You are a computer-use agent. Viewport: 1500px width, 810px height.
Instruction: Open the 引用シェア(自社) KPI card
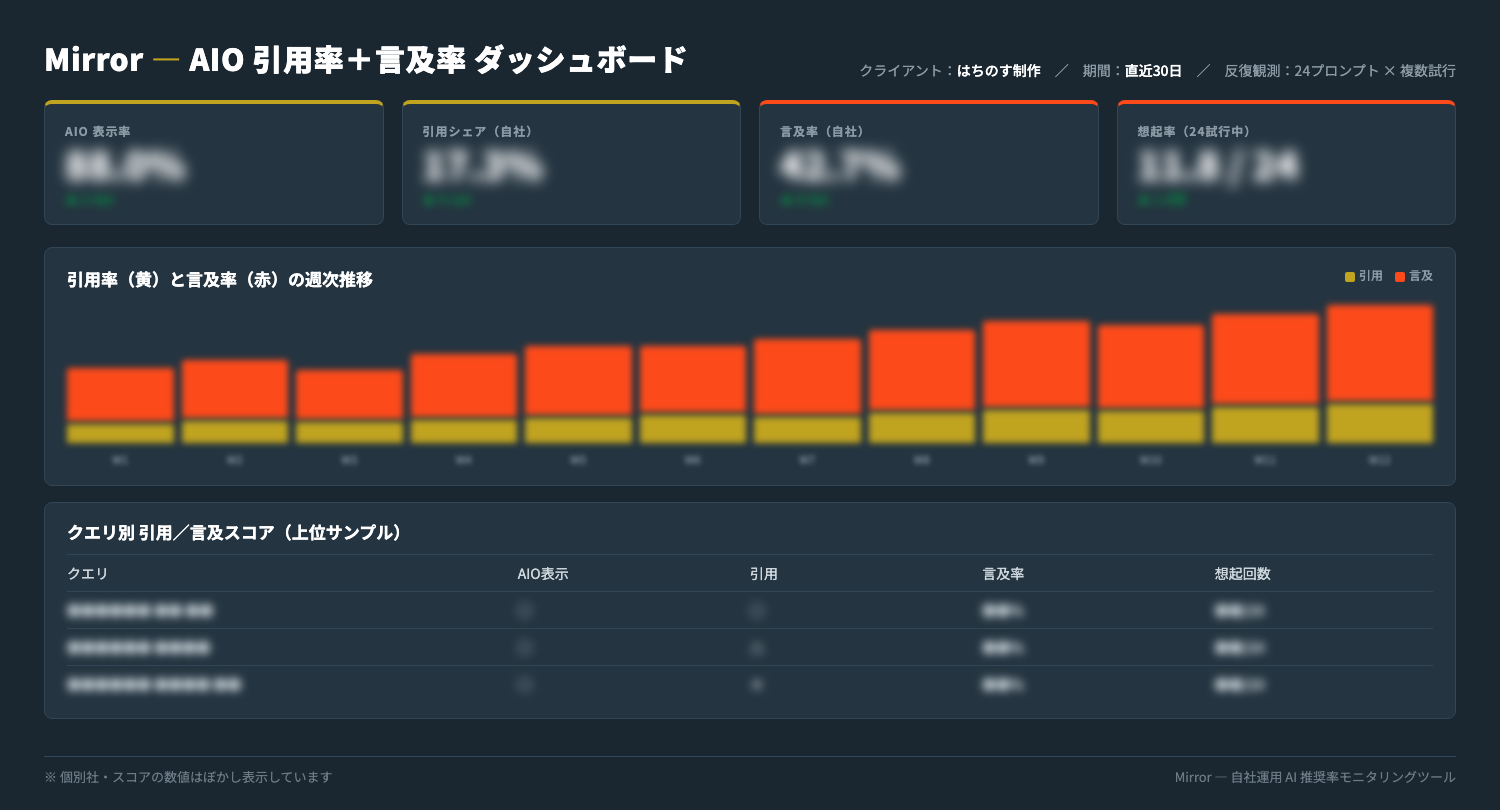571,162
